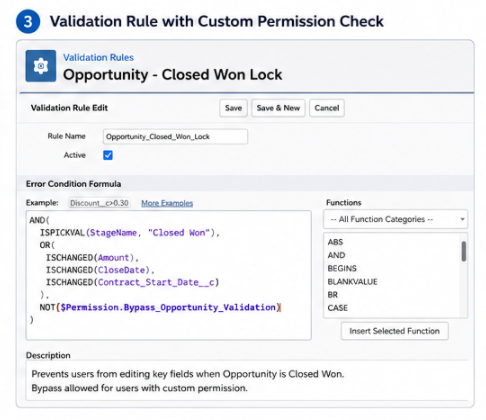486x420 pixels.
Task: Click into the Description text area
Action: (247, 381)
